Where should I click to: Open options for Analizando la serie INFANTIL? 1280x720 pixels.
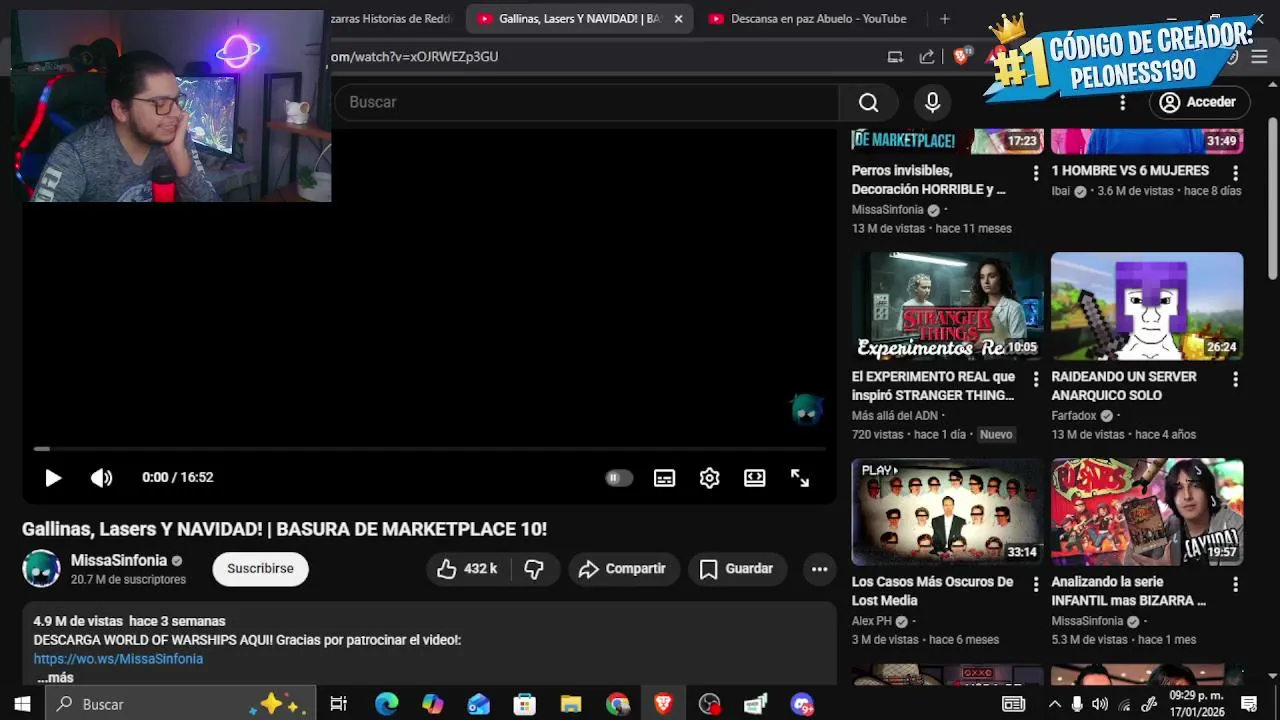click(1235, 584)
